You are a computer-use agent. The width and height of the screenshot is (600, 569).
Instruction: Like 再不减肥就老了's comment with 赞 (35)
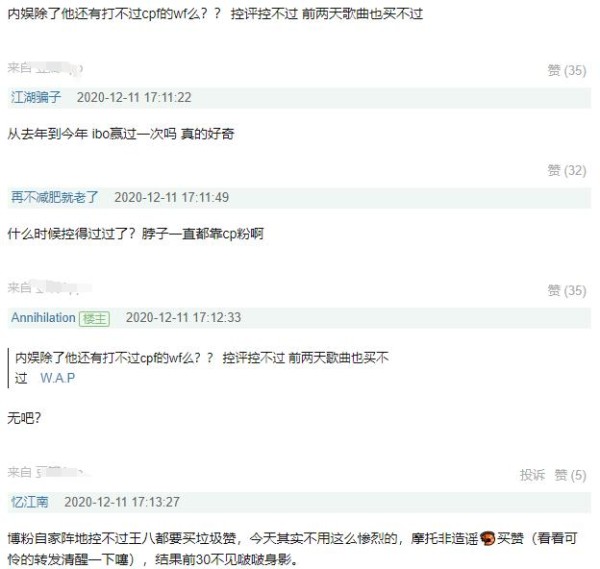click(567, 290)
